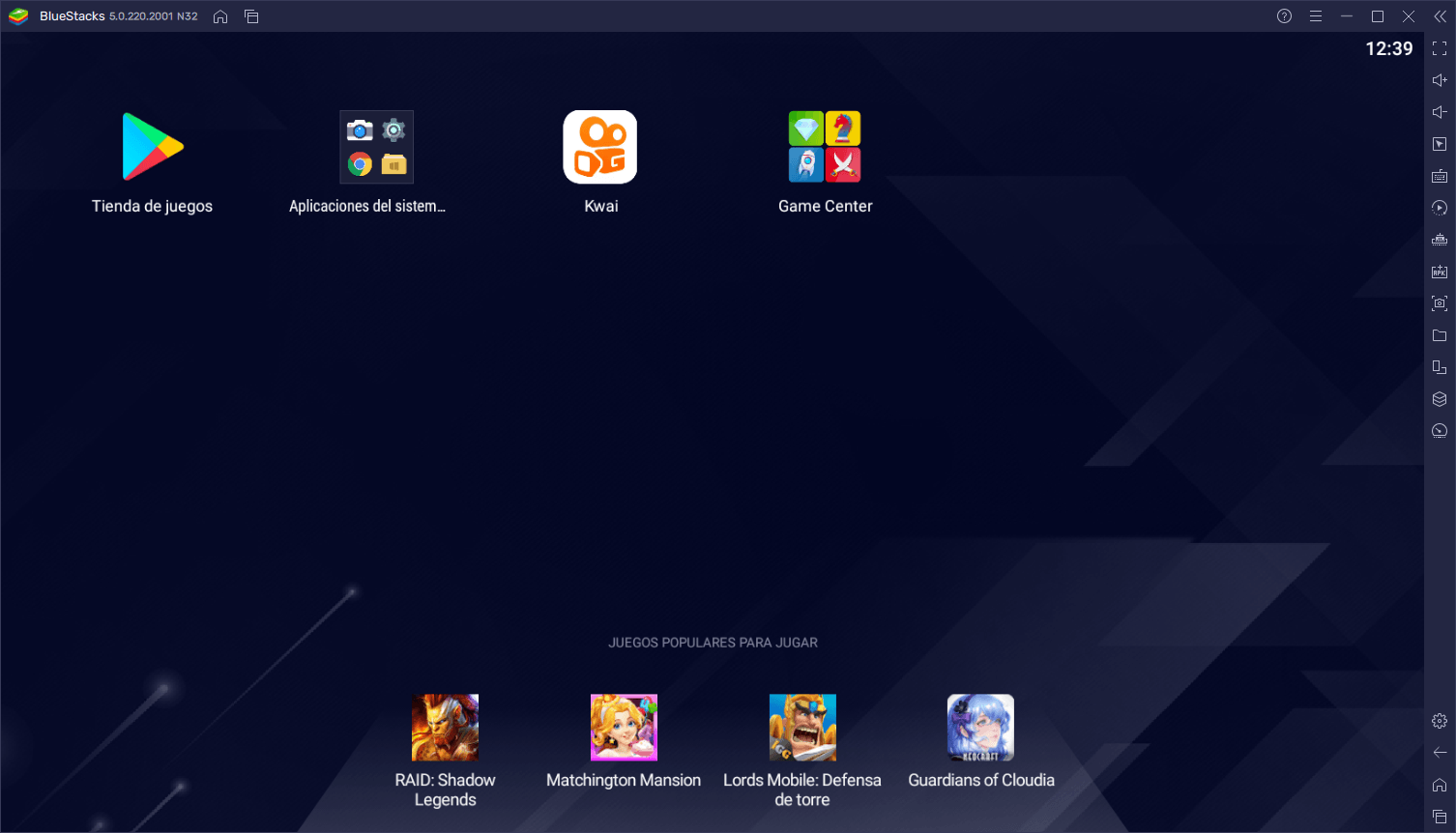Go to Android home via the sidebar
This screenshot has height=833, width=1456.
[x=1440, y=785]
